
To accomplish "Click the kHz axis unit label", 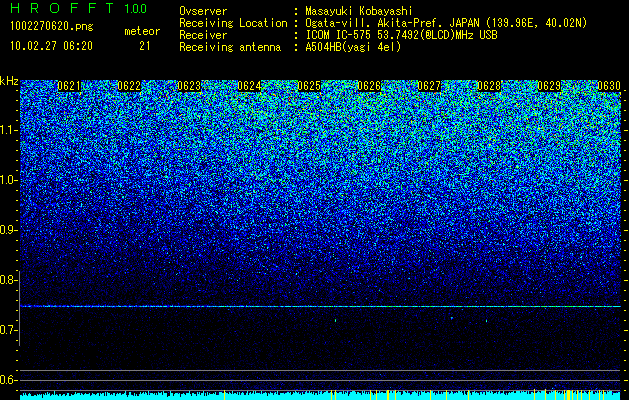I will (x=9, y=81).
